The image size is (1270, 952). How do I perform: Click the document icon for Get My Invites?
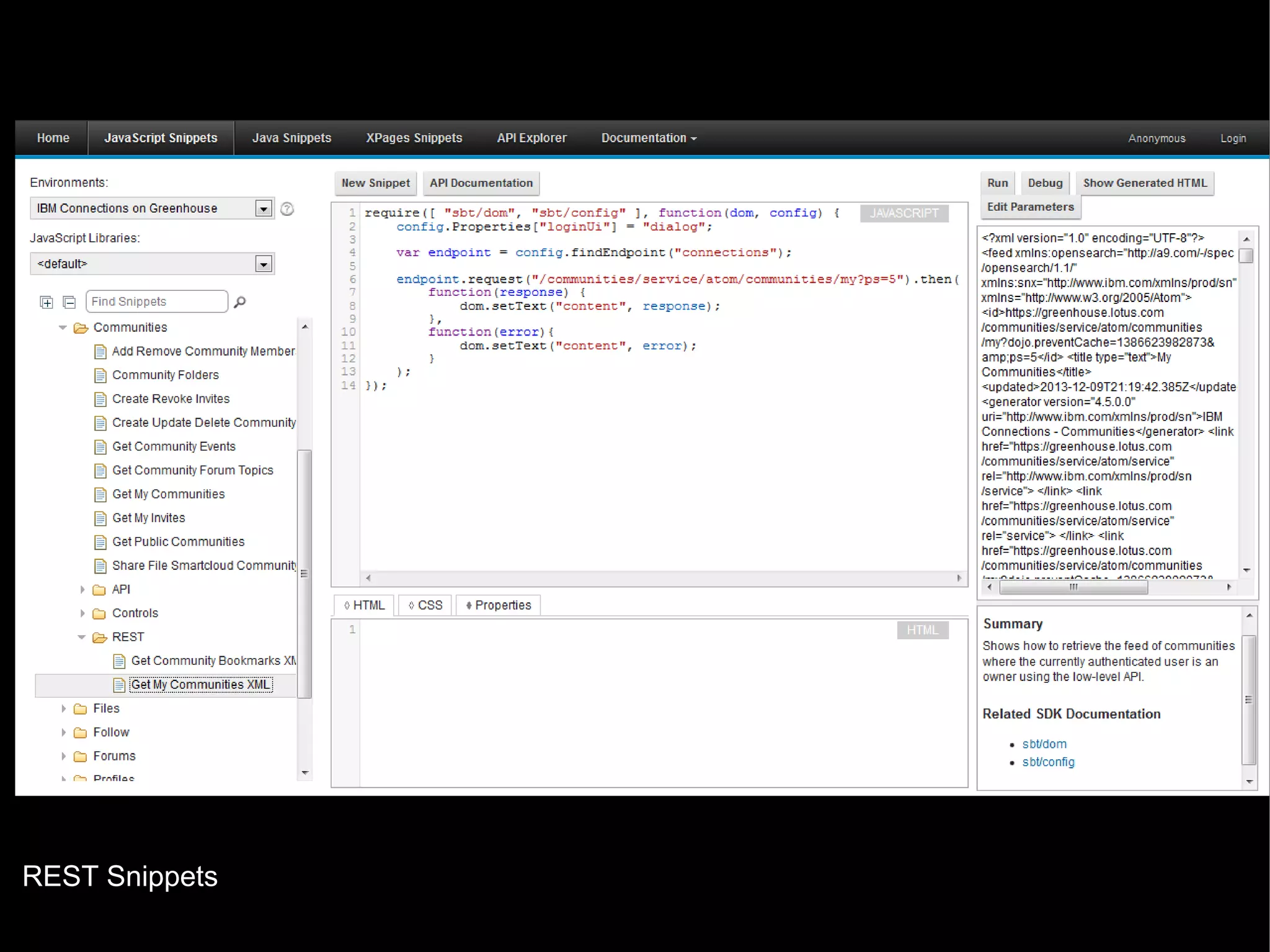tap(100, 518)
